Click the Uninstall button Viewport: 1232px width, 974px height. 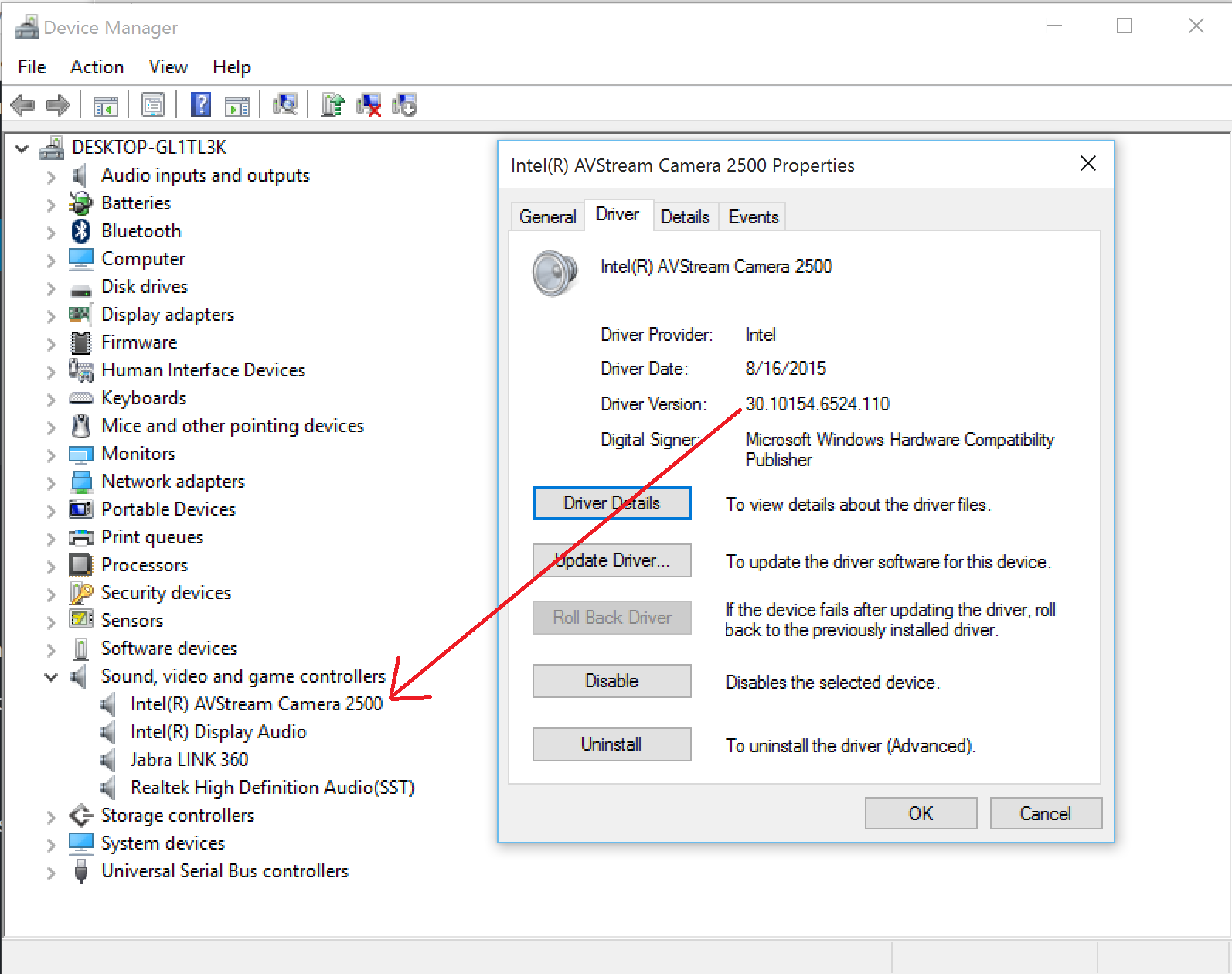tap(612, 744)
